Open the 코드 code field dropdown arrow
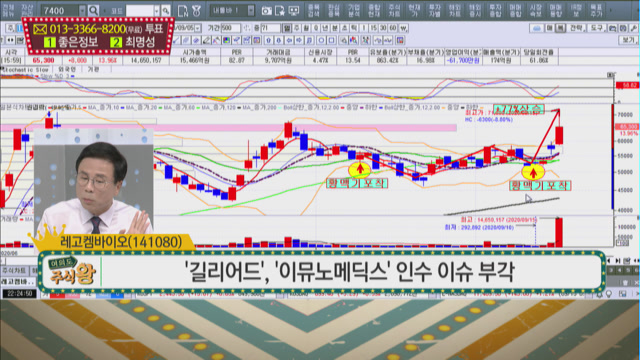The height and width of the screenshot is (360, 640). point(157,11)
